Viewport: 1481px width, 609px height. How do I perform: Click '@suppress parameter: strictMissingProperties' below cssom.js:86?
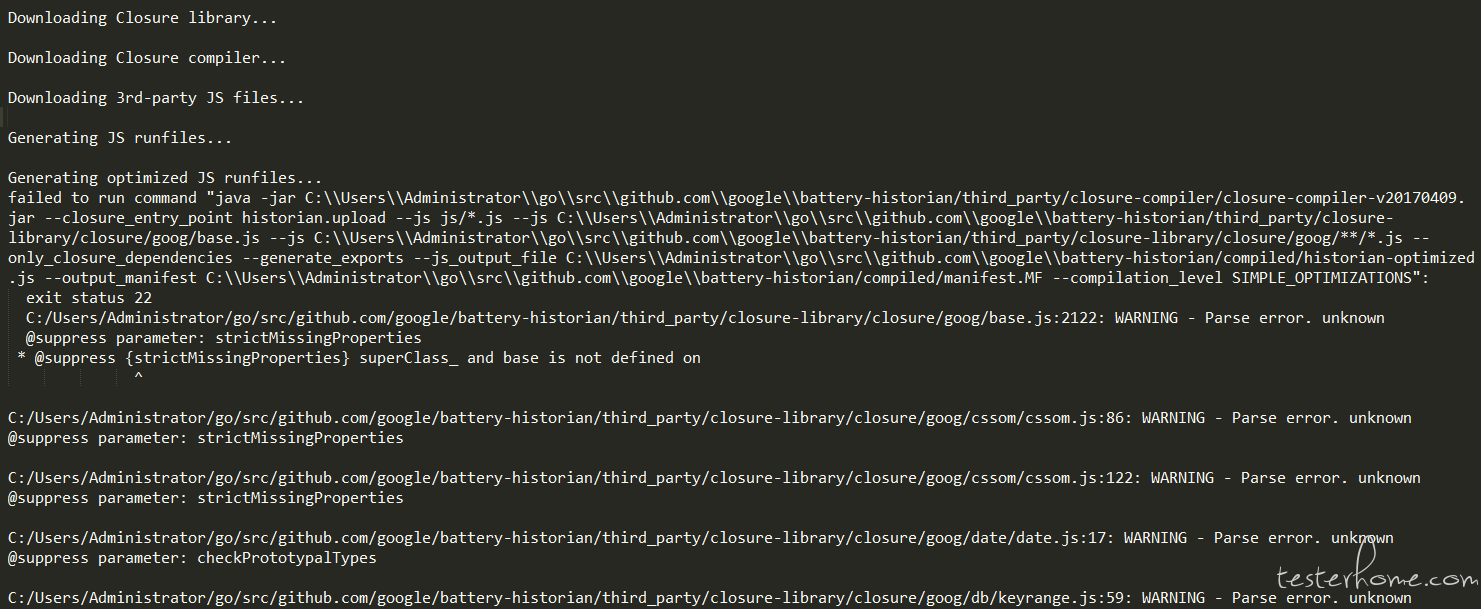206,438
